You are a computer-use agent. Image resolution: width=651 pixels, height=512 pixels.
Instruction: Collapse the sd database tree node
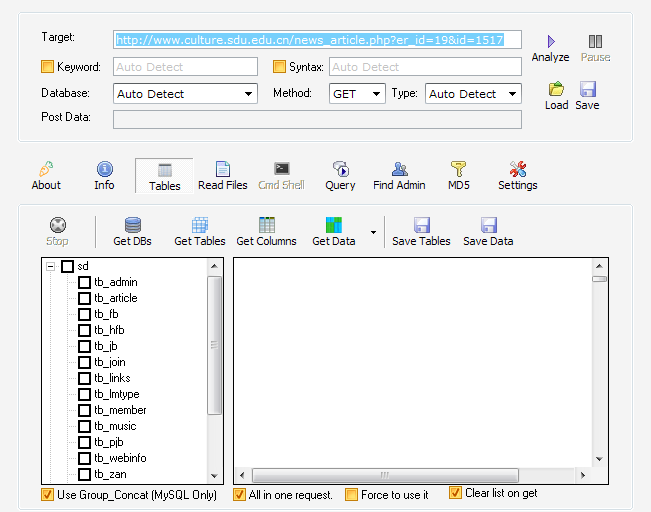click(51, 266)
